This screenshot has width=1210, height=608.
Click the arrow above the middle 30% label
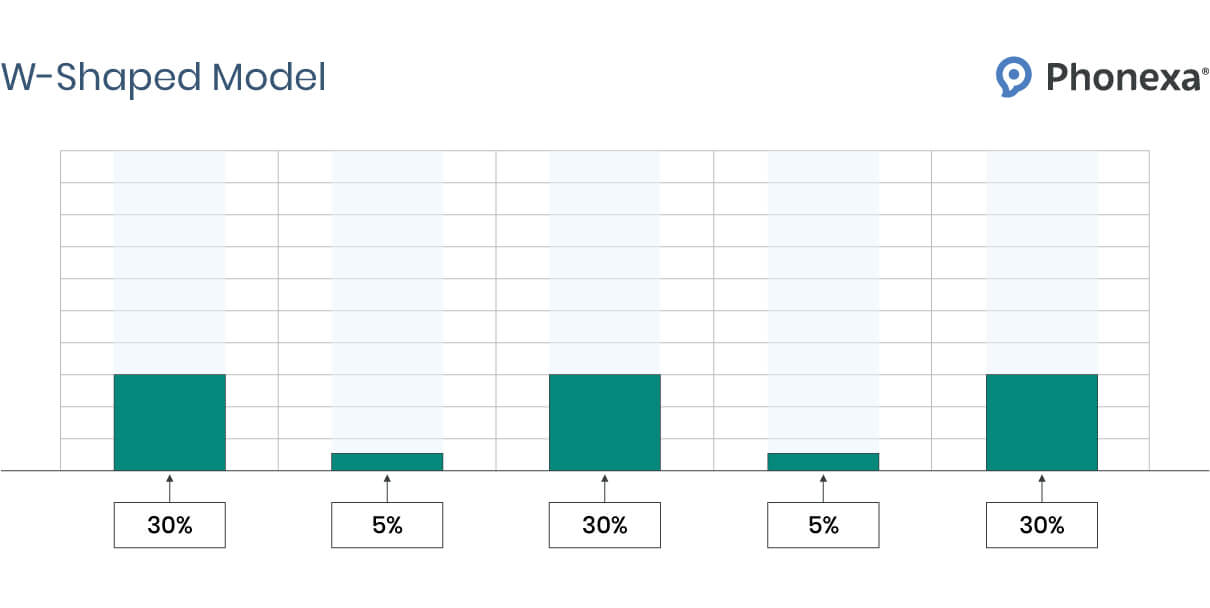click(x=605, y=488)
